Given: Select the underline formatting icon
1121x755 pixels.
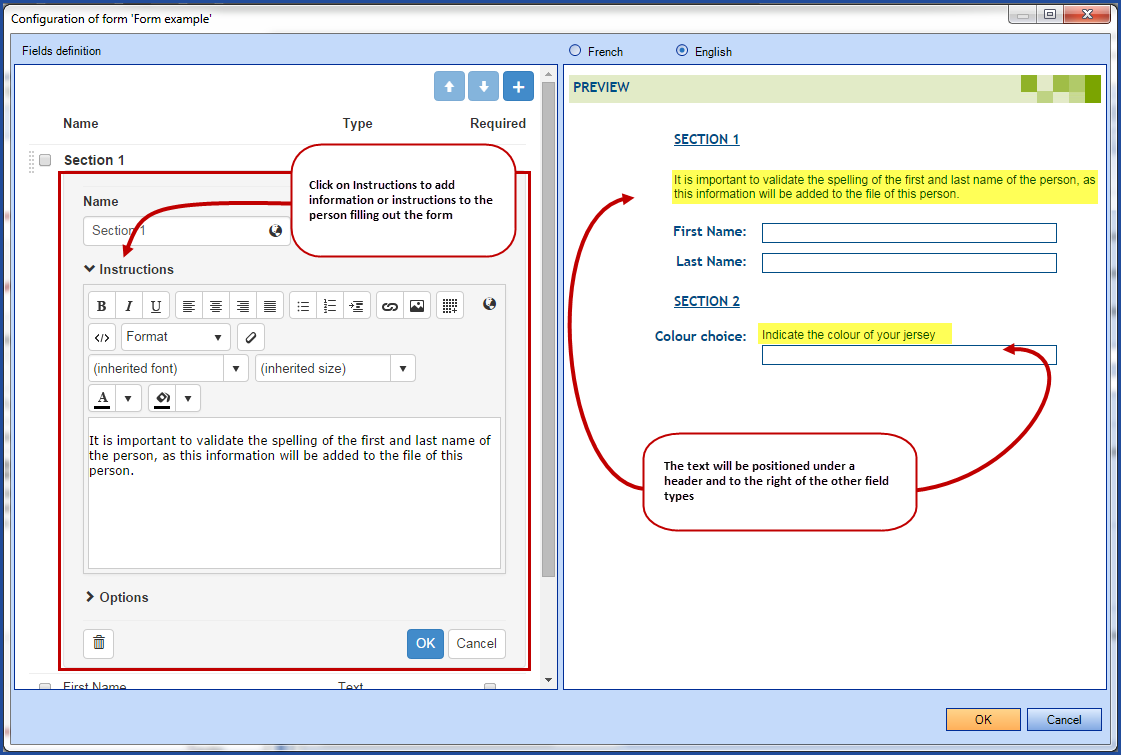Looking at the screenshot, I should pos(155,305).
